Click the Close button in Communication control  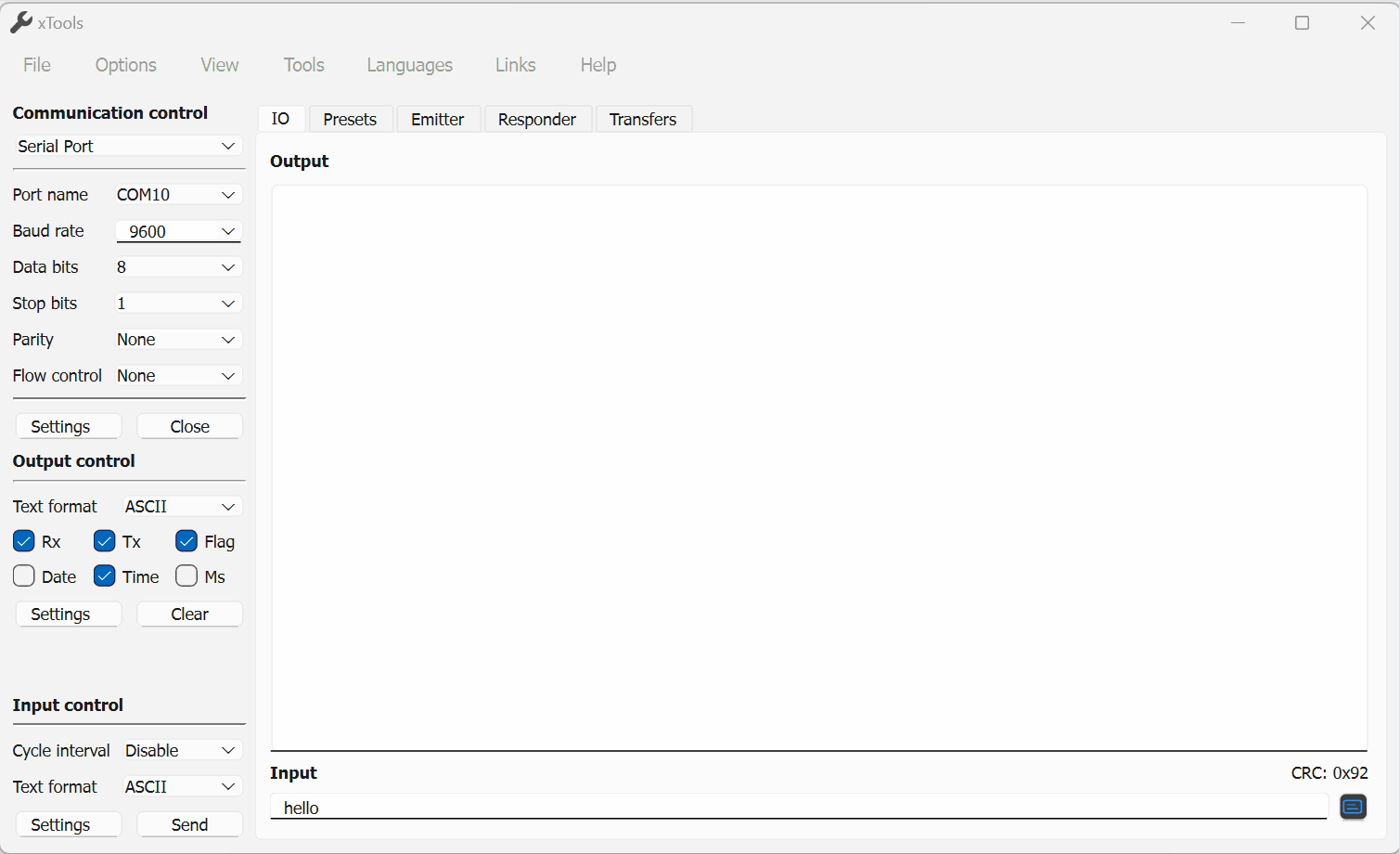(x=189, y=426)
